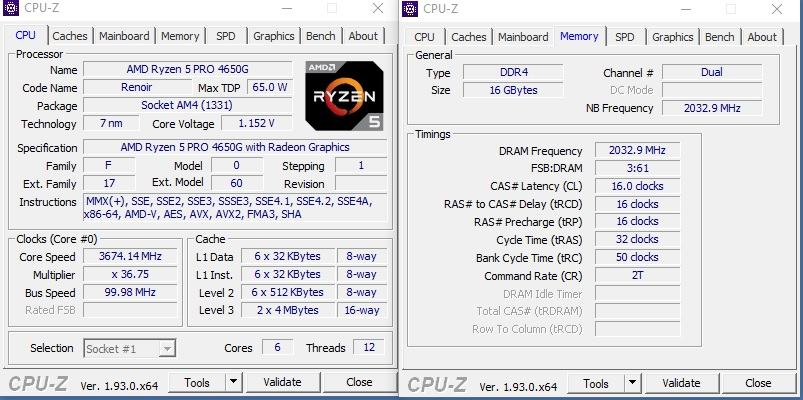Click the NB Frequency value 2032.9 MHz
The width and height of the screenshot is (803, 400).
point(712,108)
